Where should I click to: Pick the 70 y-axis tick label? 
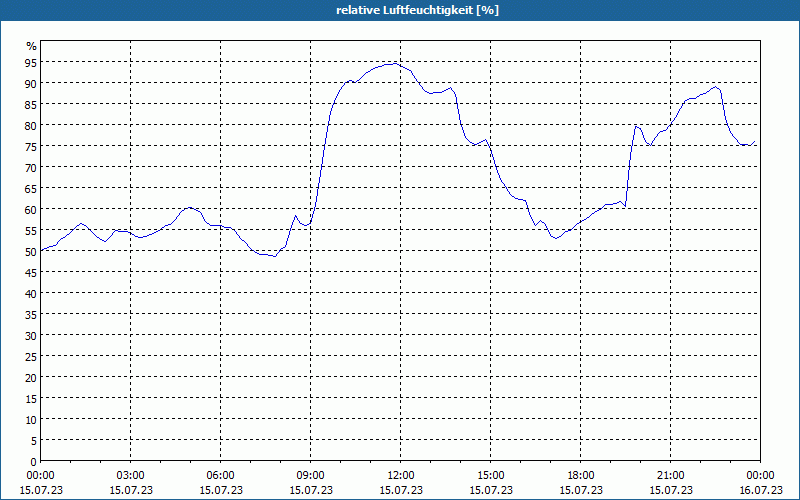[x=31, y=167]
